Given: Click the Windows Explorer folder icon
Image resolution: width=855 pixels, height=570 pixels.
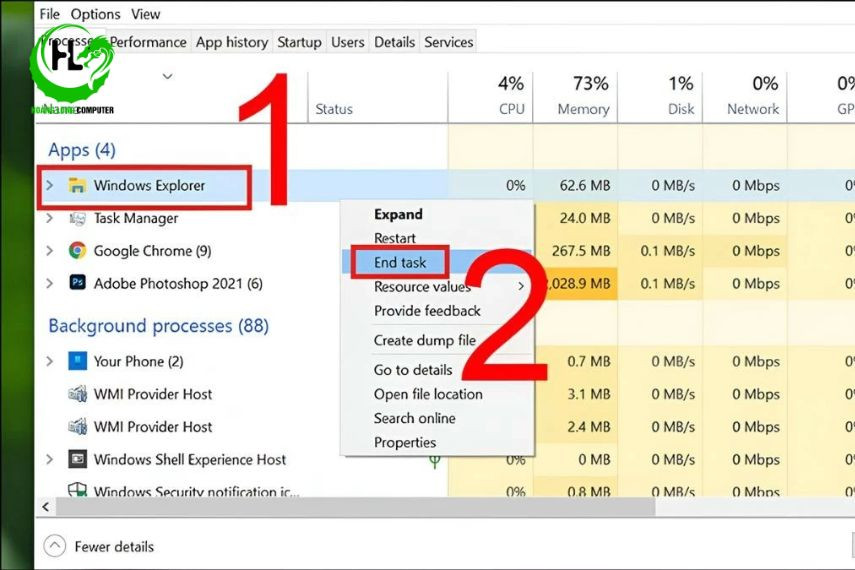Looking at the screenshot, I should pyautogui.click(x=77, y=185).
